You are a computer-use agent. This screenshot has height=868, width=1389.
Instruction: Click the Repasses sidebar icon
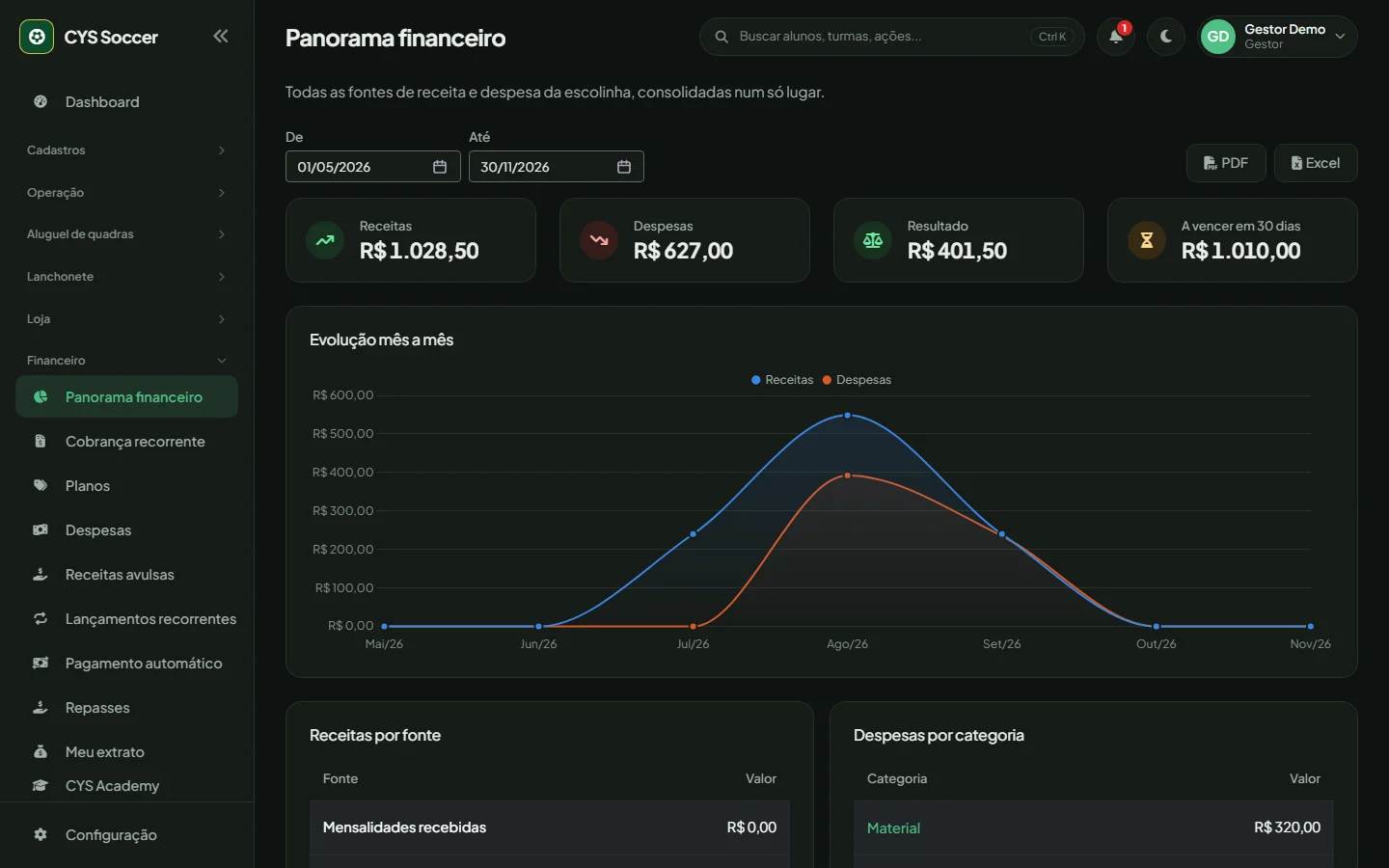pos(41,708)
